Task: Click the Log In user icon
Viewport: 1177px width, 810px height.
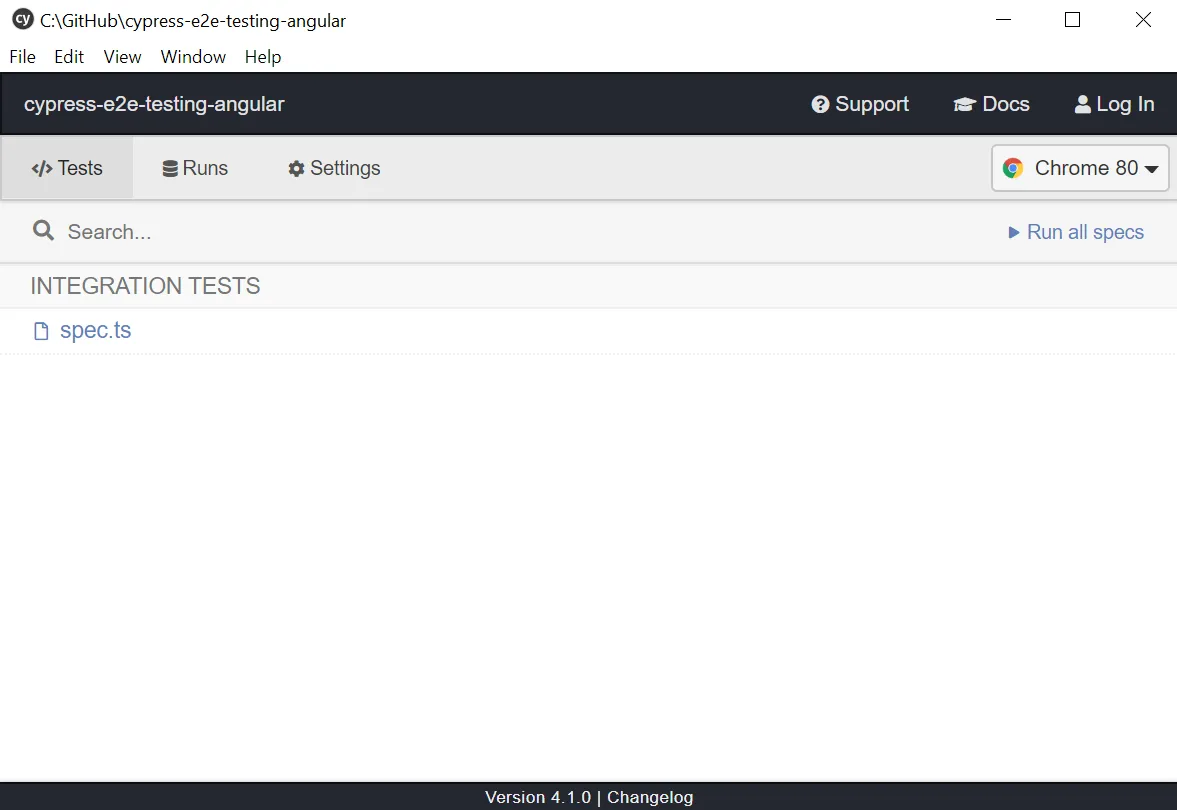Action: pos(1082,105)
